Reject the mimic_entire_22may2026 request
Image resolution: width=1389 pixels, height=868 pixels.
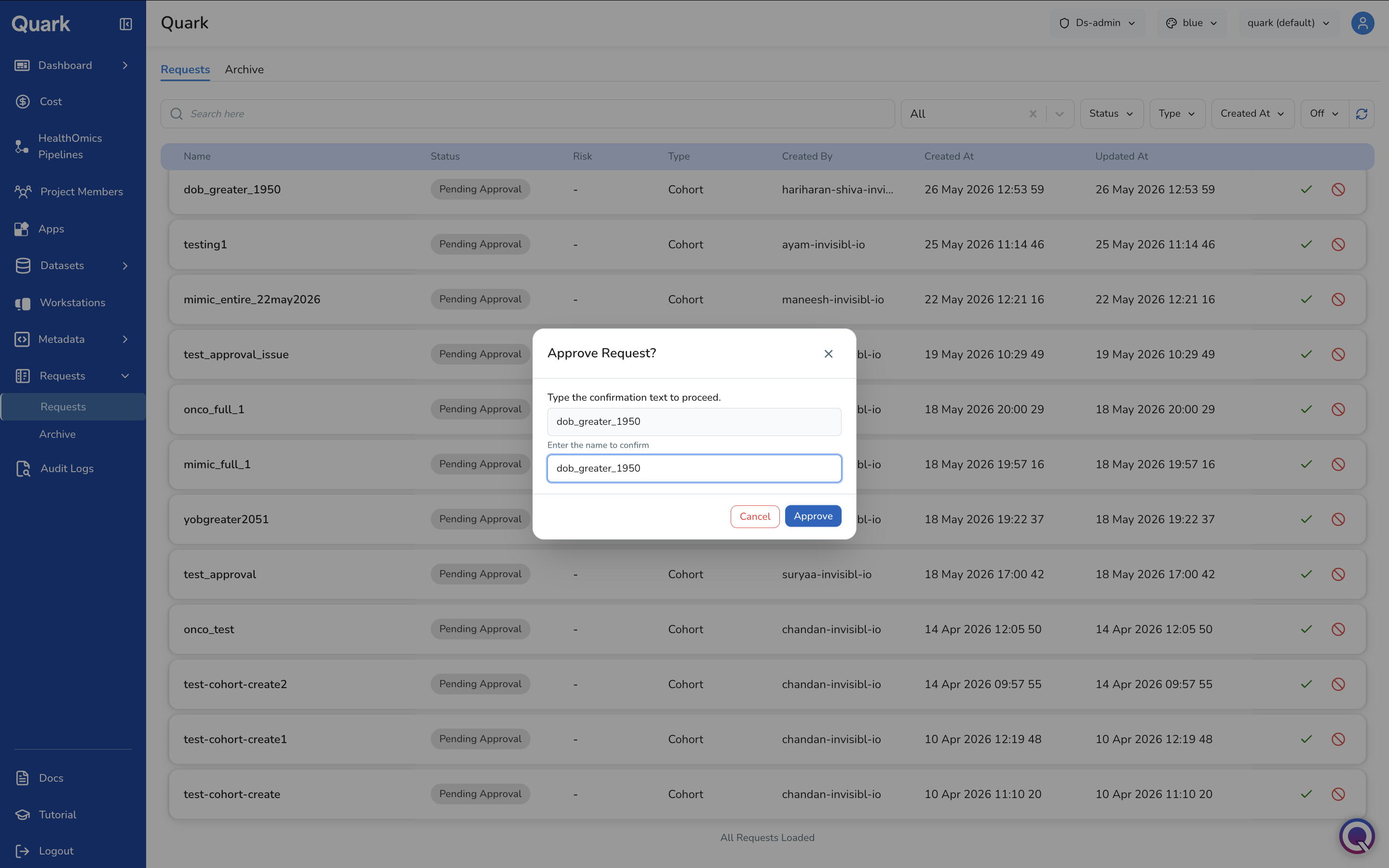1338,299
